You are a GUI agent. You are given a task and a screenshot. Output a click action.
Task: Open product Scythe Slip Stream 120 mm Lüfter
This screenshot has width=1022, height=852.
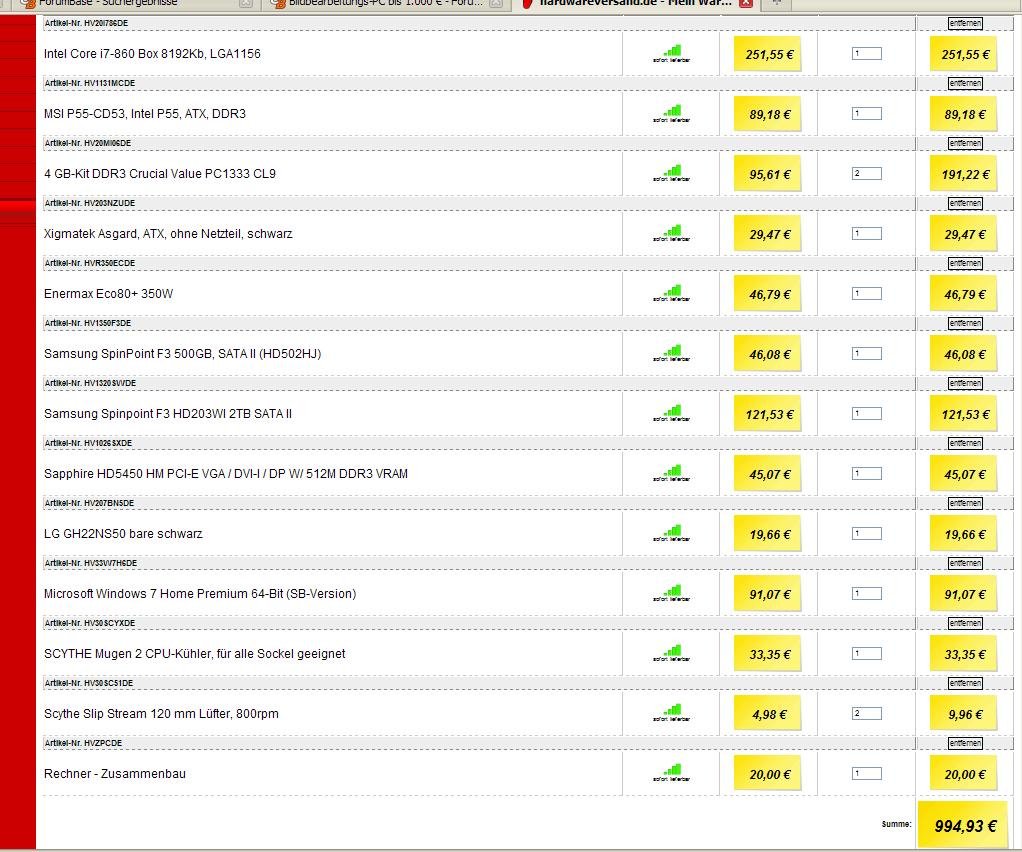click(161, 713)
